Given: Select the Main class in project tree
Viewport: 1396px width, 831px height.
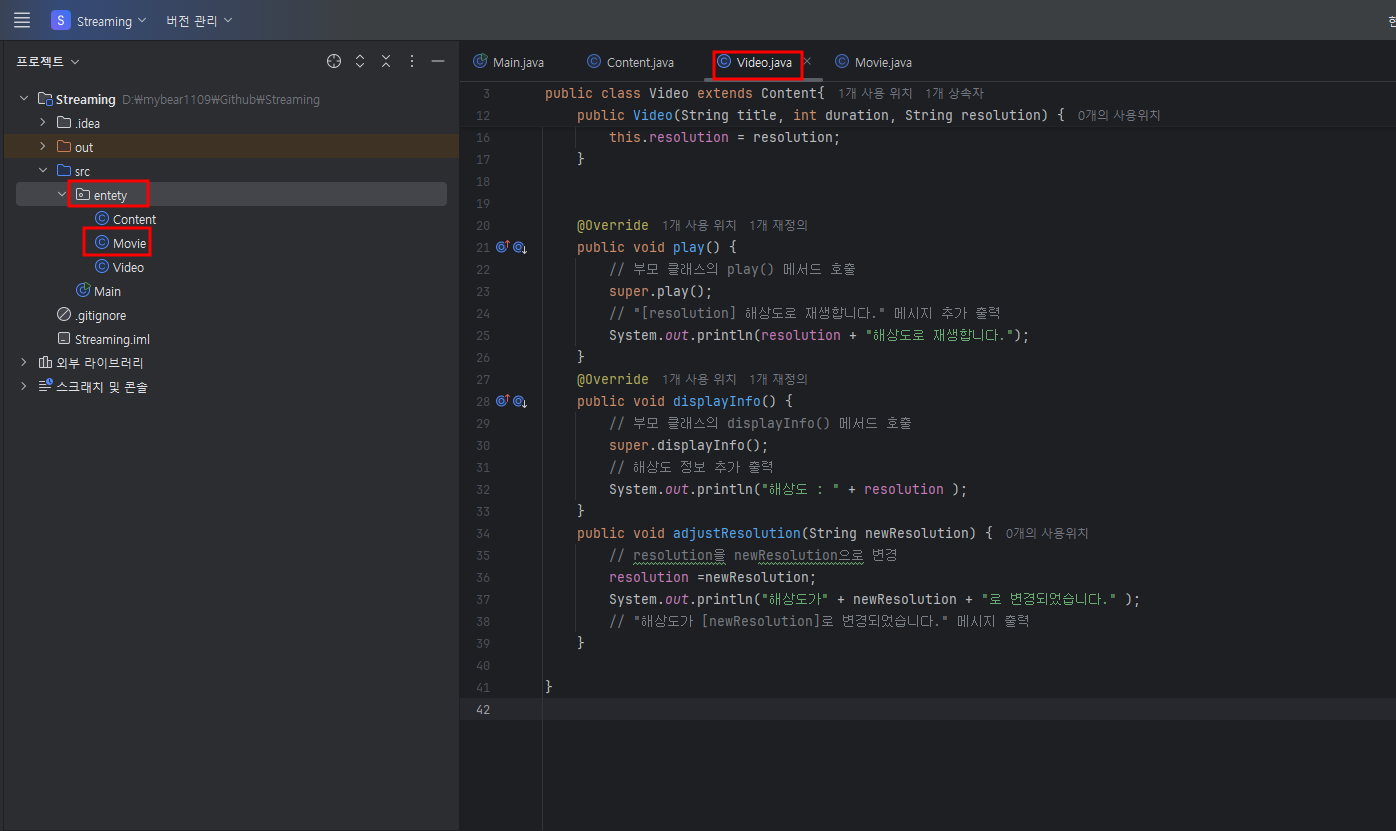Looking at the screenshot, I should (x=107, y=291).
